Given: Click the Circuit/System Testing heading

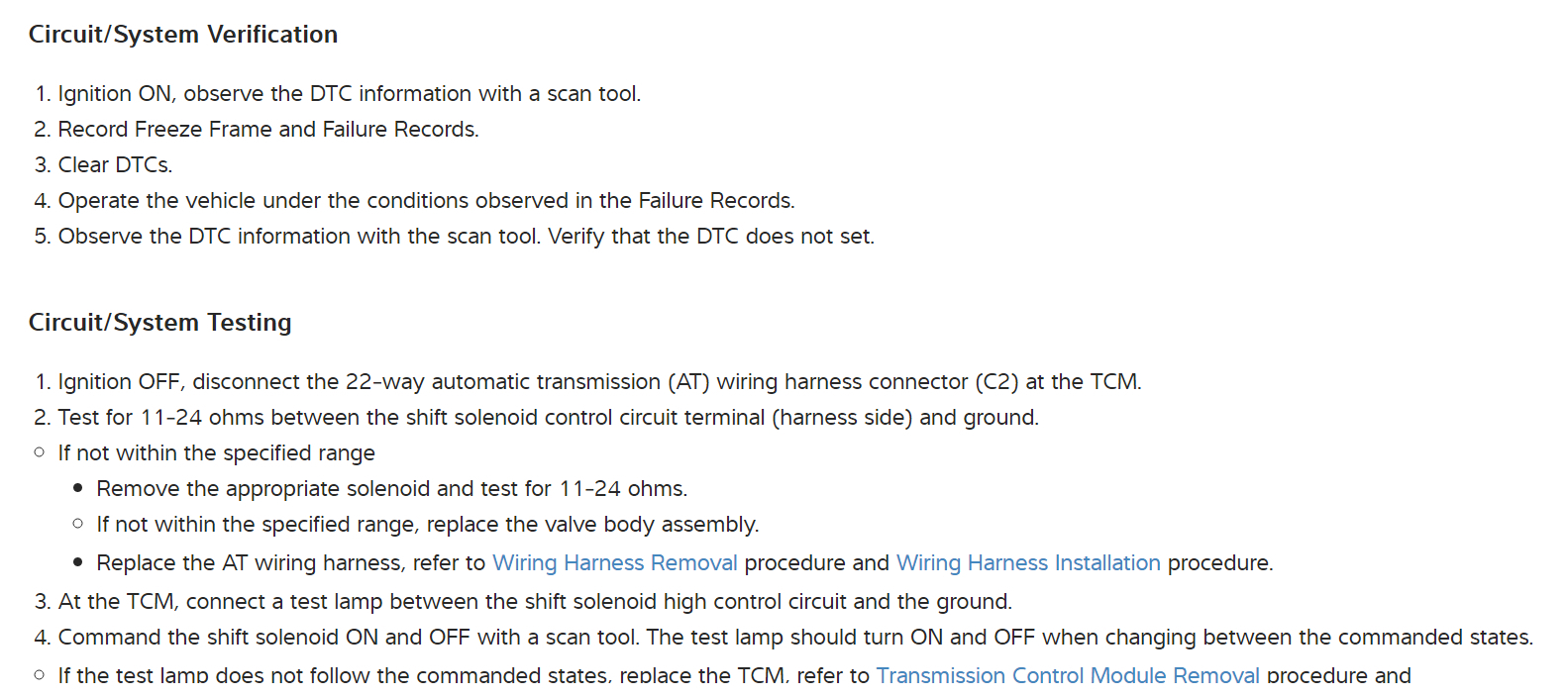Looking at the screenshot, I should [160, 323].
